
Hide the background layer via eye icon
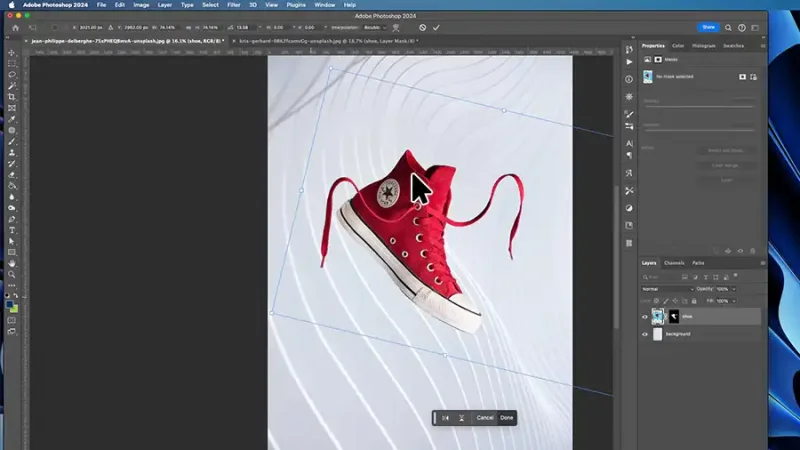click(645, 334)
